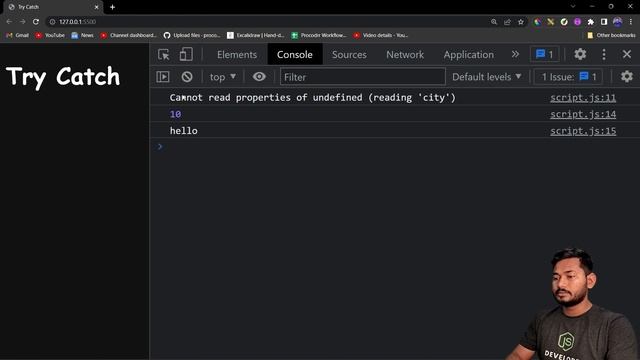Open the Excalidraw bookmark

tap(256, 36)
